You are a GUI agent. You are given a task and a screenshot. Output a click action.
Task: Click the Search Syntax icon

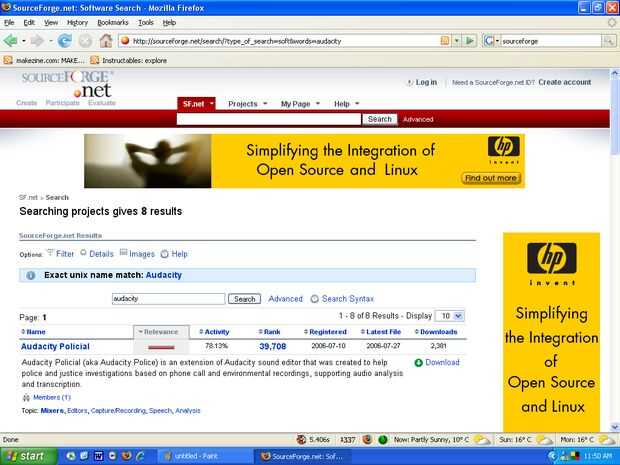[x=314, y=299]
